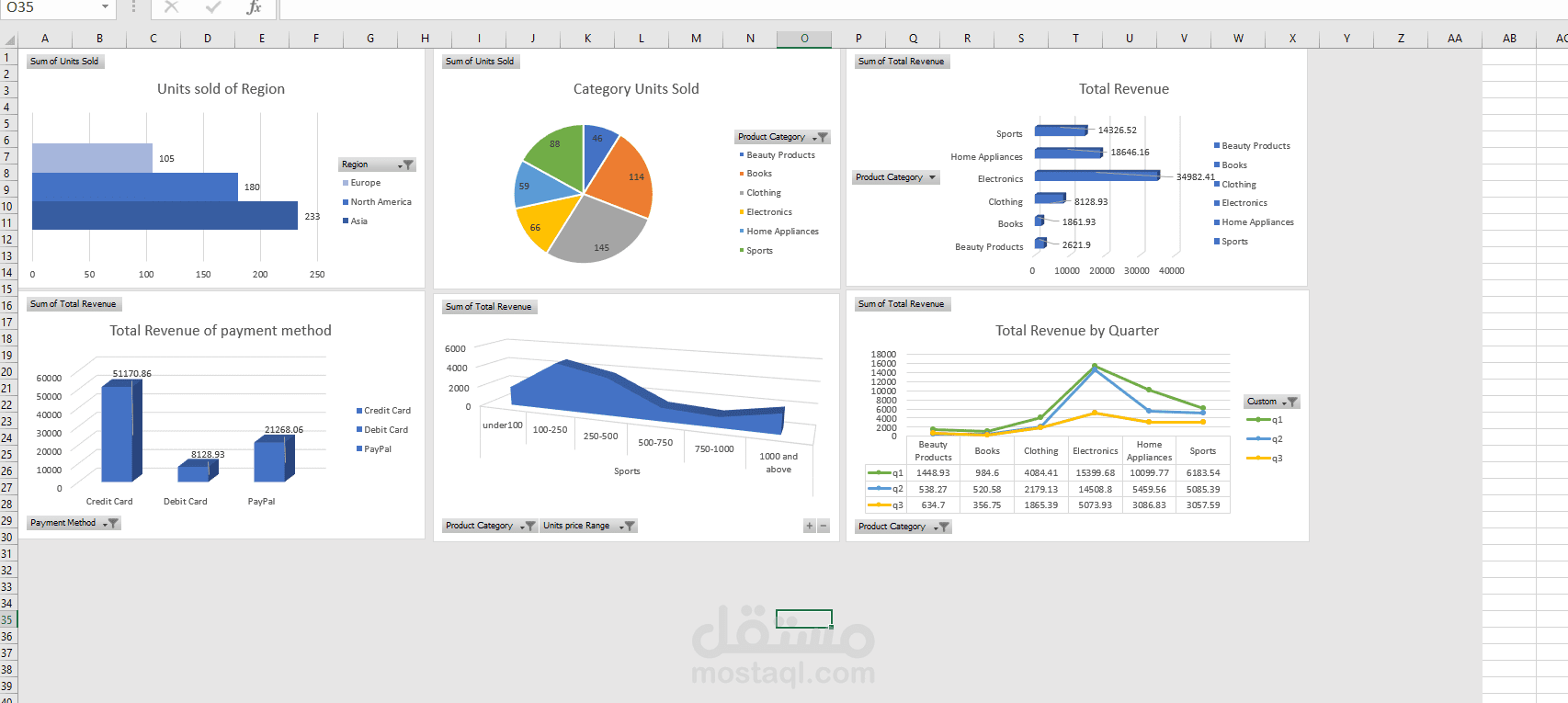Viewport: 1568px width, 703px height.
Task: Click the 18646.16 Home Appliances data label
Action: 1130,153
